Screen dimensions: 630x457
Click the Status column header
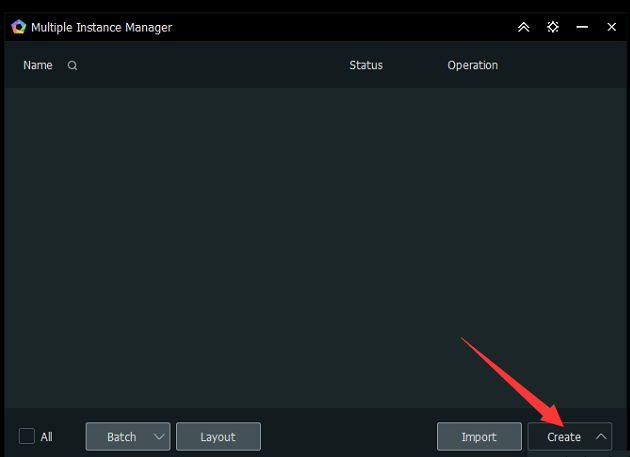[x=366, y=66]
